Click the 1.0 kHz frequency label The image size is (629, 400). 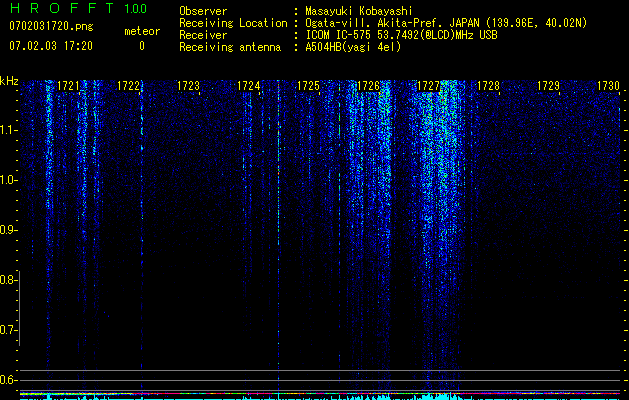8,180
